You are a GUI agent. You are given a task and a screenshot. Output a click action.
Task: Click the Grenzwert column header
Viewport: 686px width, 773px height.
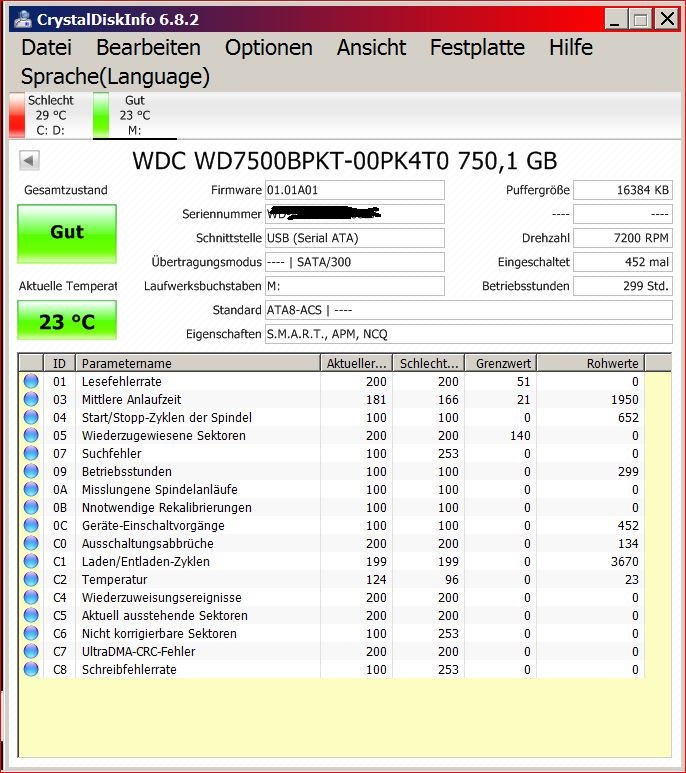click(x=501, y=363)
